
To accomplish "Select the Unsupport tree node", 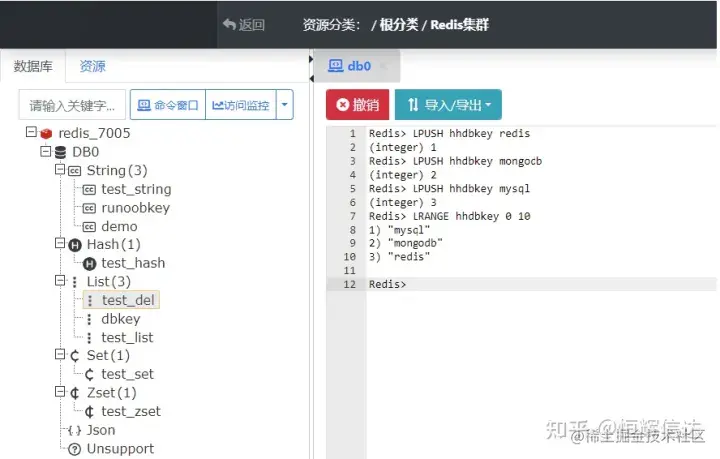I will pyautogui.click(x=120, y=448).
